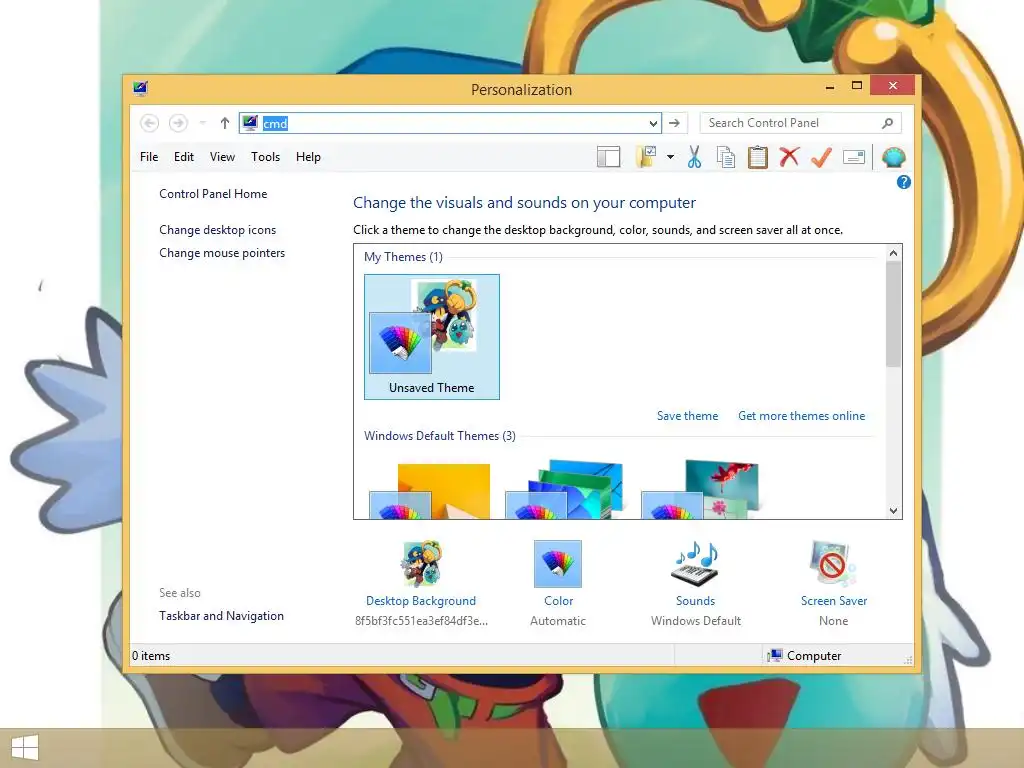Click the folder options toolbar icon

647,157
